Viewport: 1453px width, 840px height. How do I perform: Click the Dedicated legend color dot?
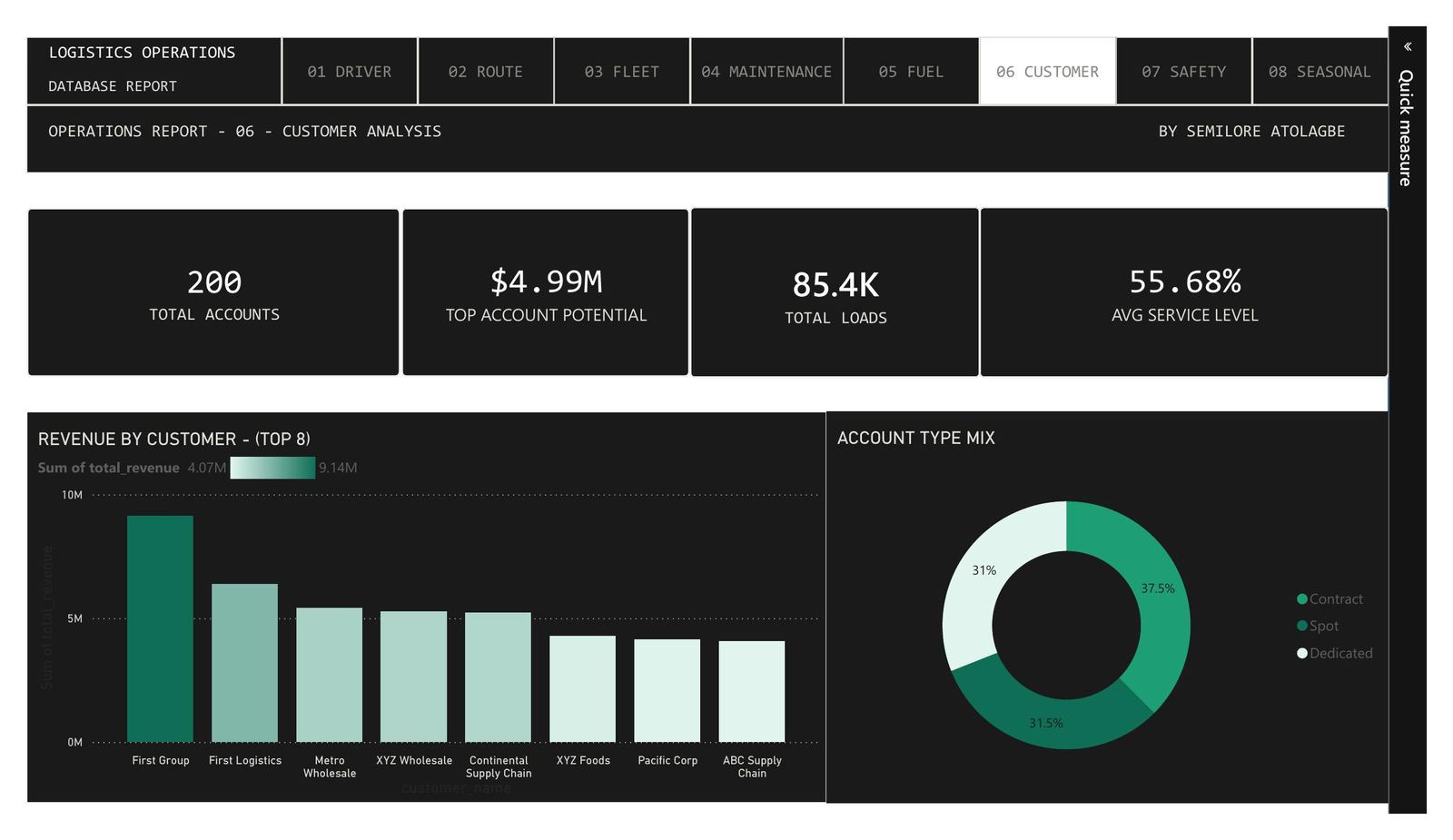pyautogui.click(x=1302, y=653)
